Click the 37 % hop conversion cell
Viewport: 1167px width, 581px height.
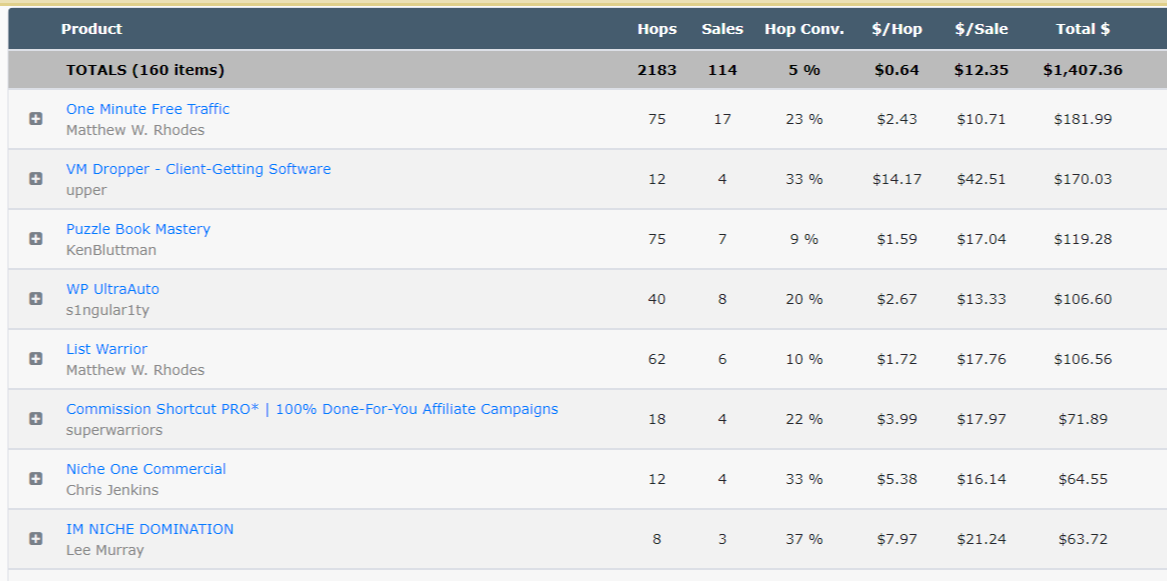tap(805, 539)
